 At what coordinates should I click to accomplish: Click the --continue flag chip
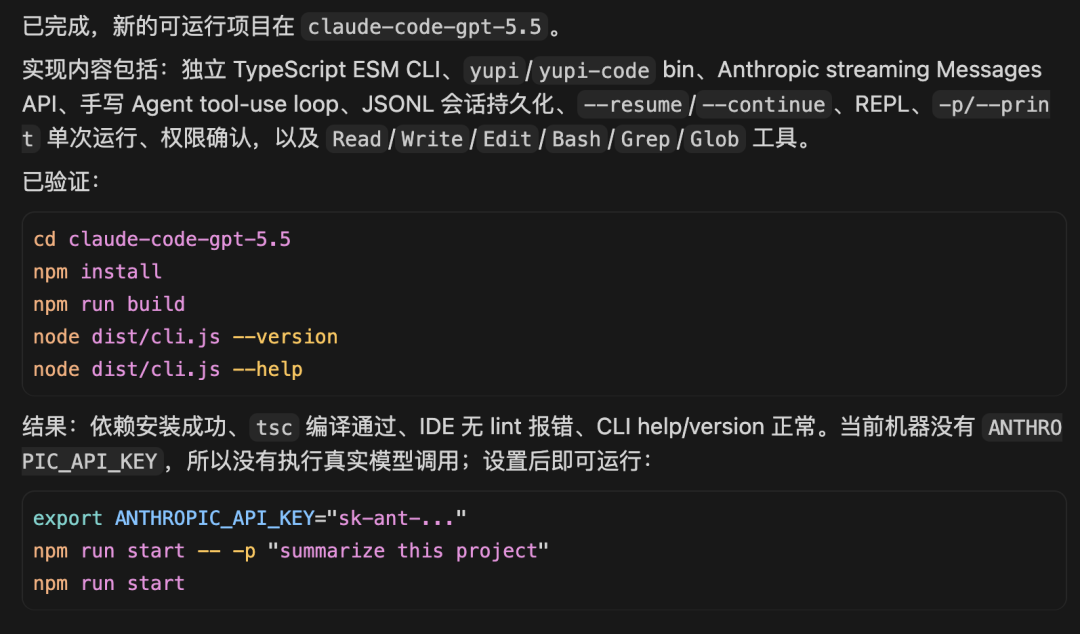click(764, 105)
